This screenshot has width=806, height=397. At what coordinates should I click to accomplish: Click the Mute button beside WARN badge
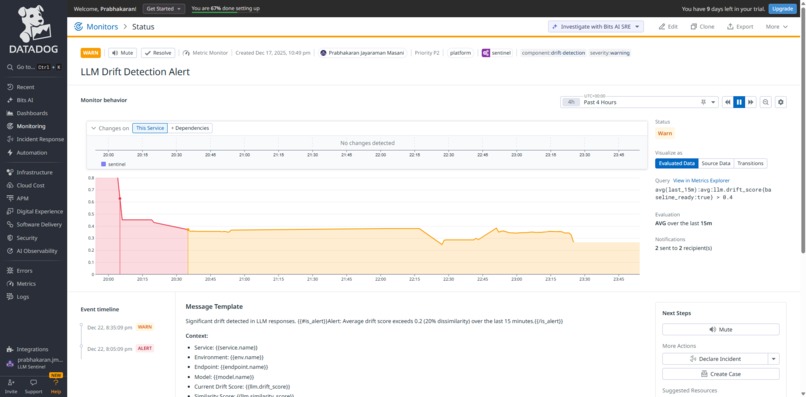[x=121, y=53]
